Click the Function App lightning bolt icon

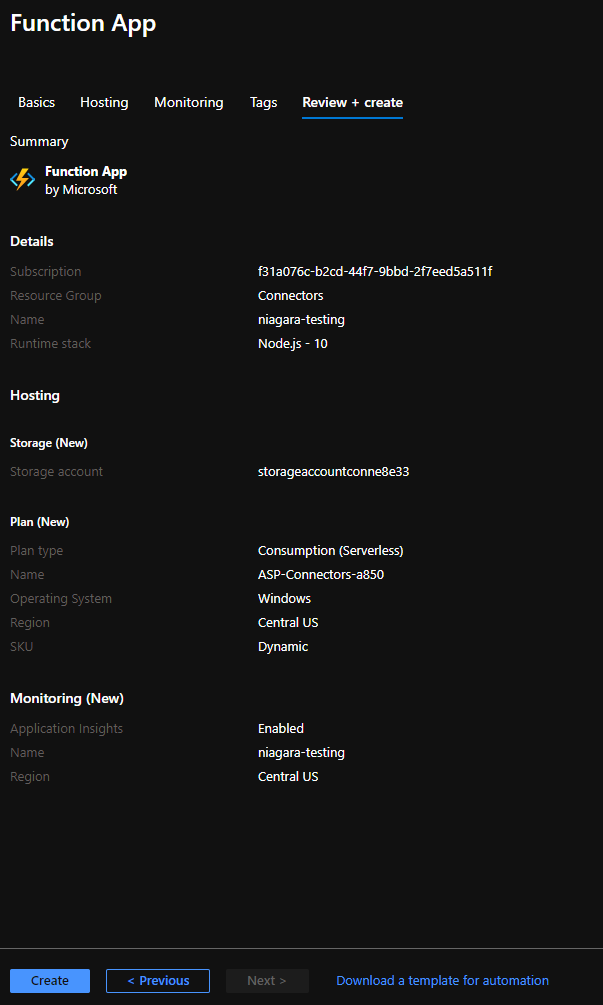tap(22, 179)
